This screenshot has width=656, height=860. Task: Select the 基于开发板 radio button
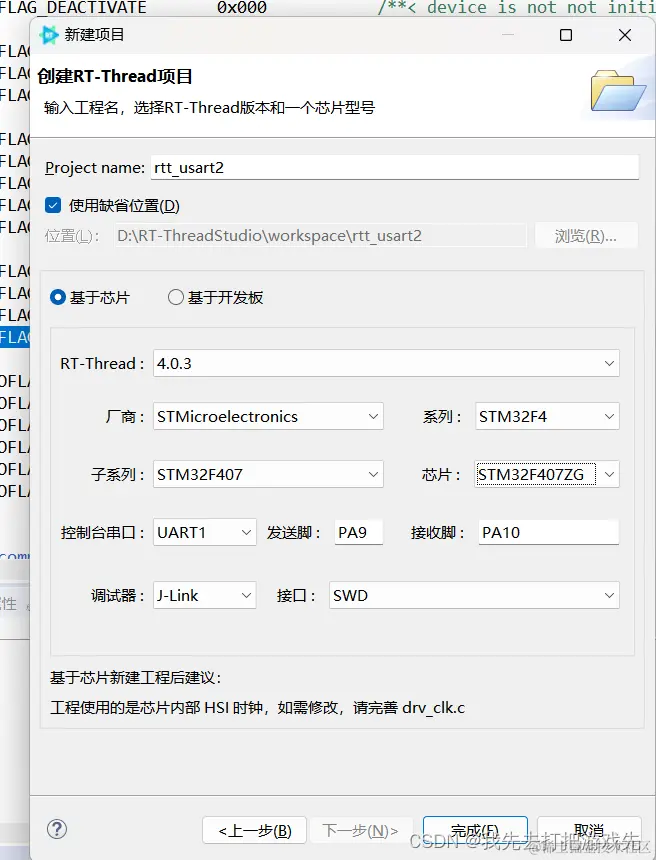click(176, 297)
